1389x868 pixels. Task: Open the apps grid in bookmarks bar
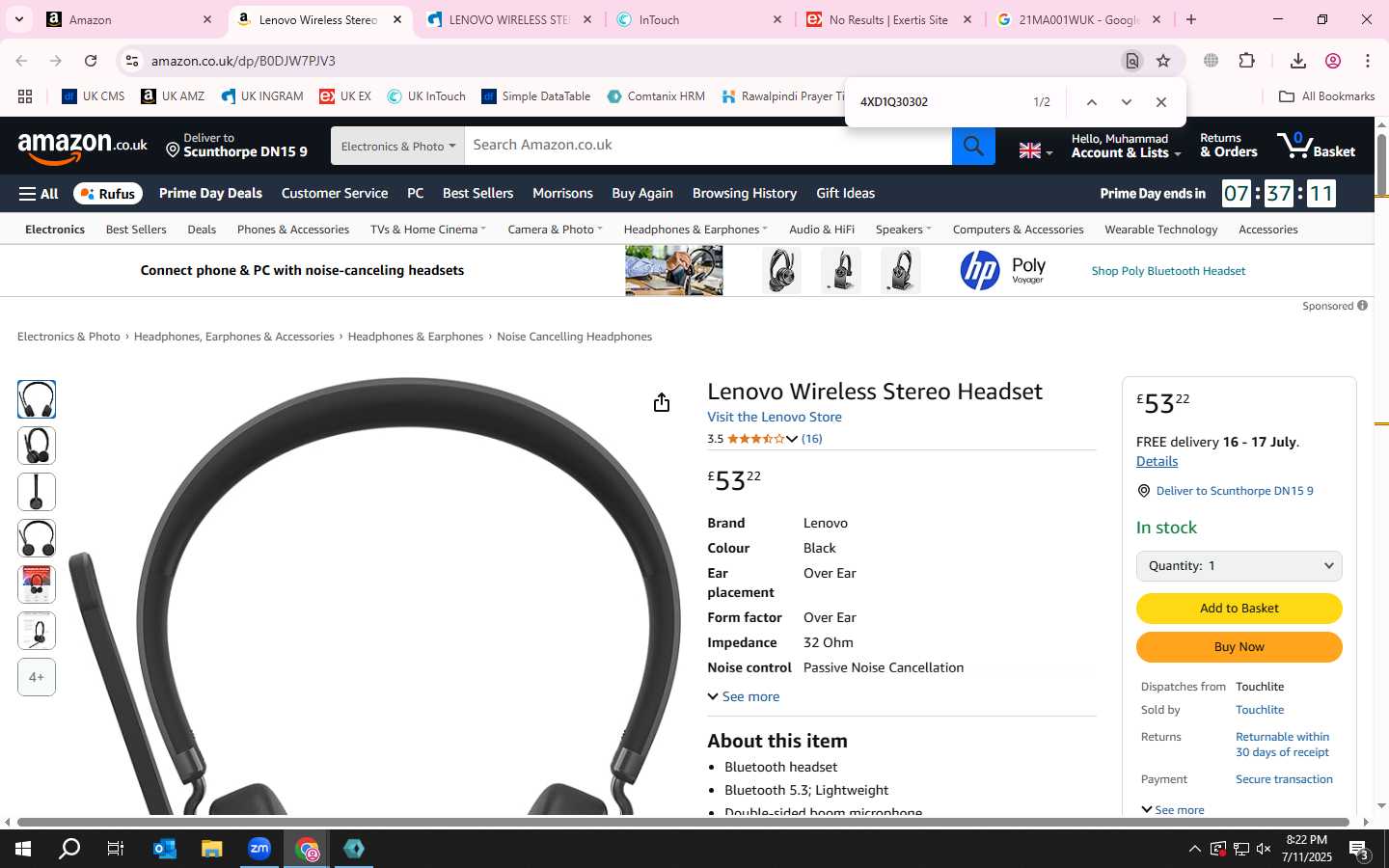[25, 96]
